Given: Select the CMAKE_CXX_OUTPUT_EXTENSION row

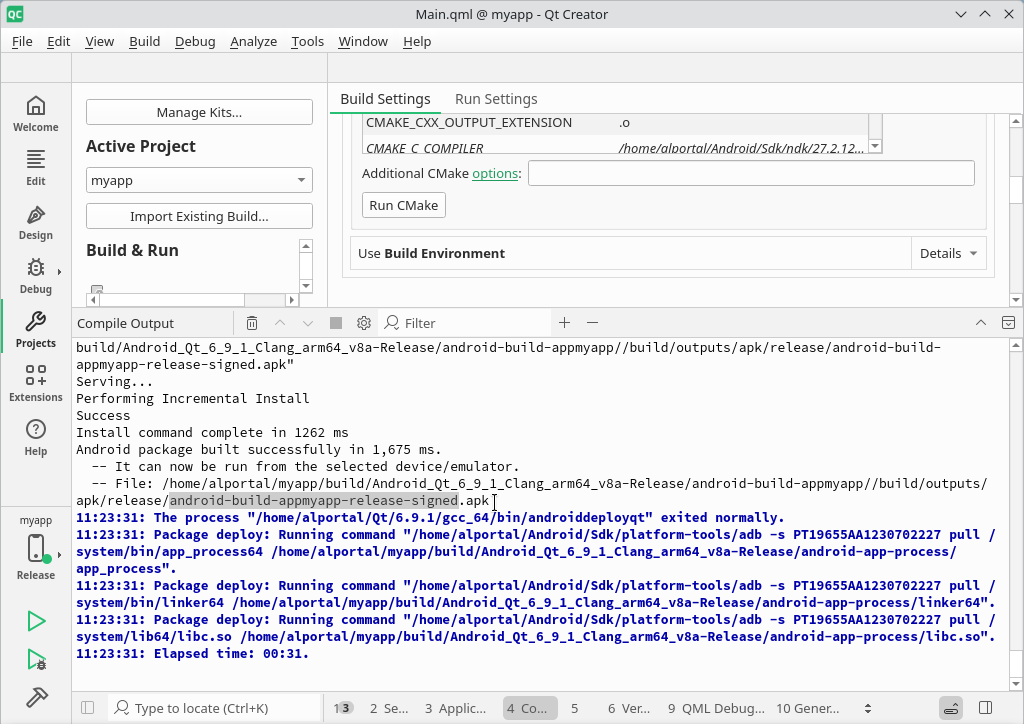Looking at the screenshot, I should (x=615, y=123).
